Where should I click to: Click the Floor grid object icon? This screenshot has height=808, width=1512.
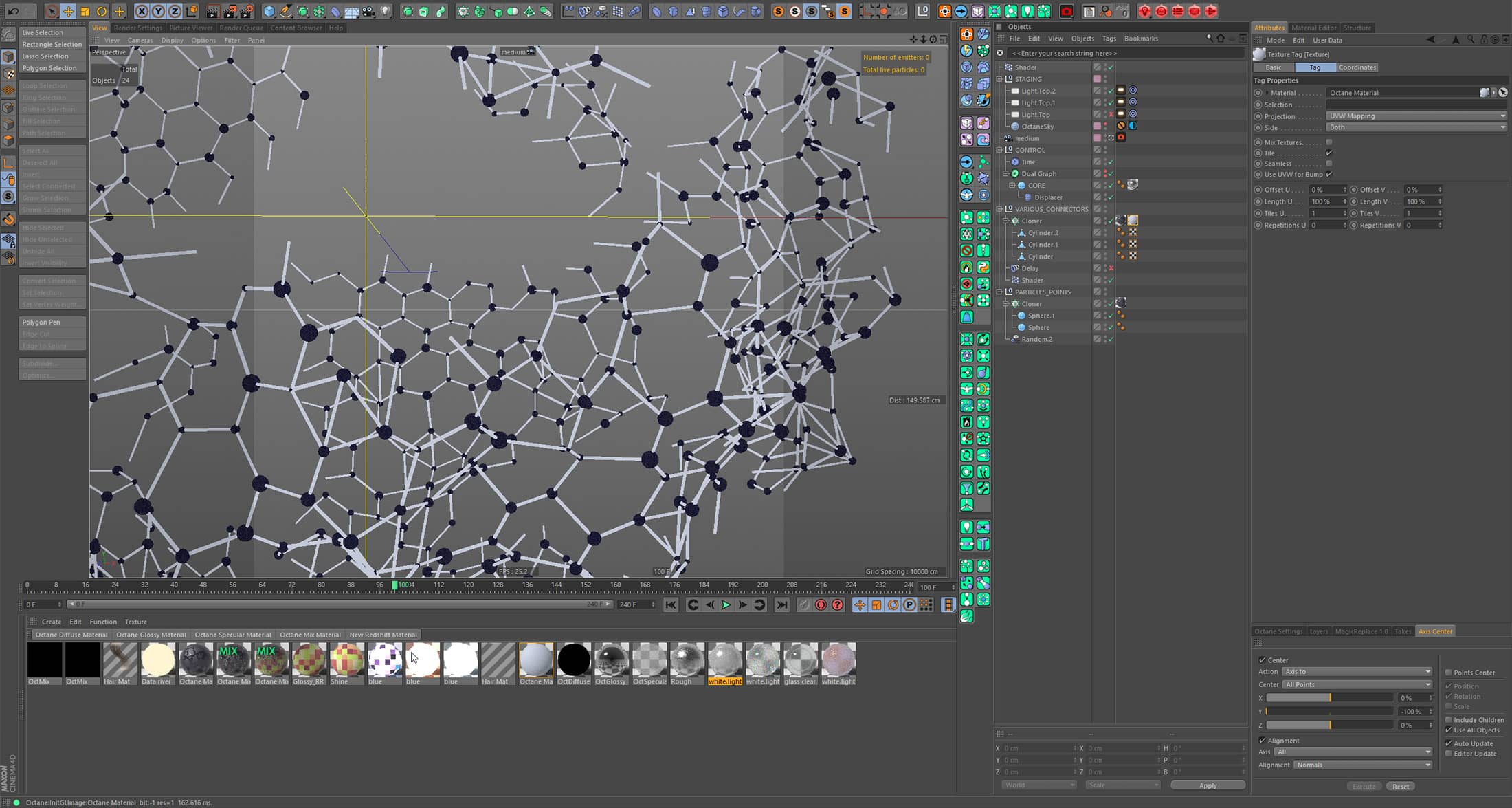pyautogui.click(x=352, y=11)
